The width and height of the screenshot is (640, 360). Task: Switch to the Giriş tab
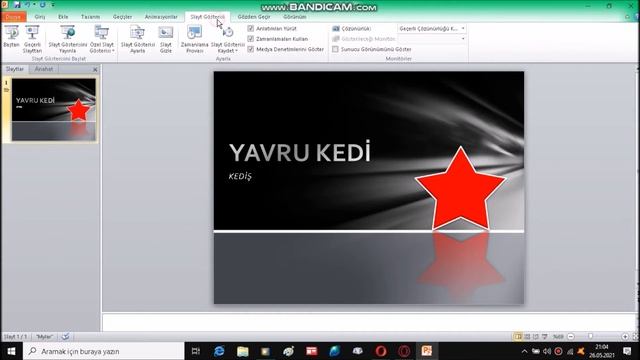[x=40, y=17]
